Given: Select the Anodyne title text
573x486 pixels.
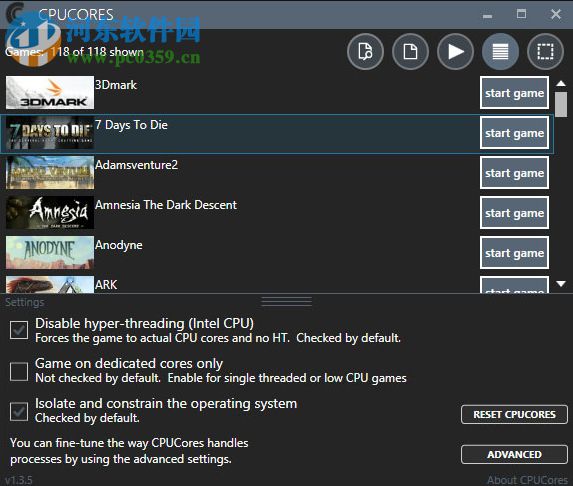Looking at the screenshot, I should tap(119, 245).
